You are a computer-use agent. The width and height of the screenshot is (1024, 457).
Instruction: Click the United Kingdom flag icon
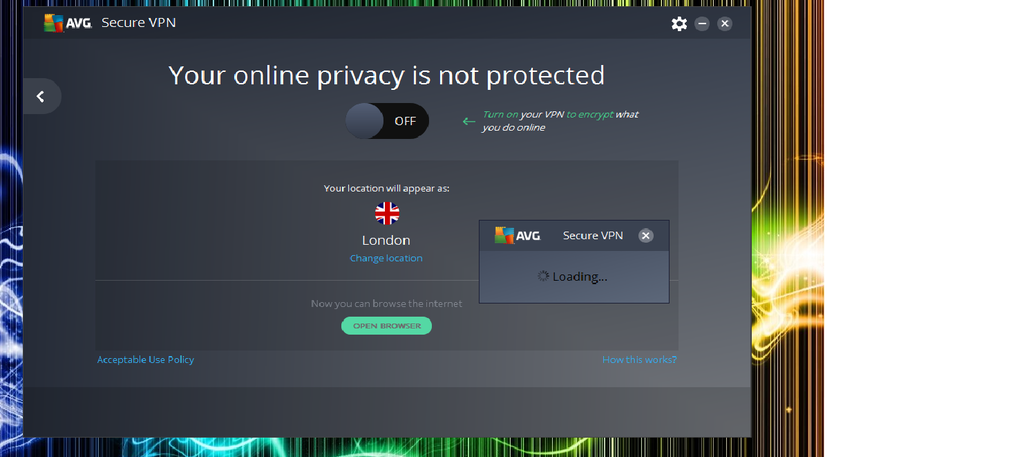tap(387, 213)
